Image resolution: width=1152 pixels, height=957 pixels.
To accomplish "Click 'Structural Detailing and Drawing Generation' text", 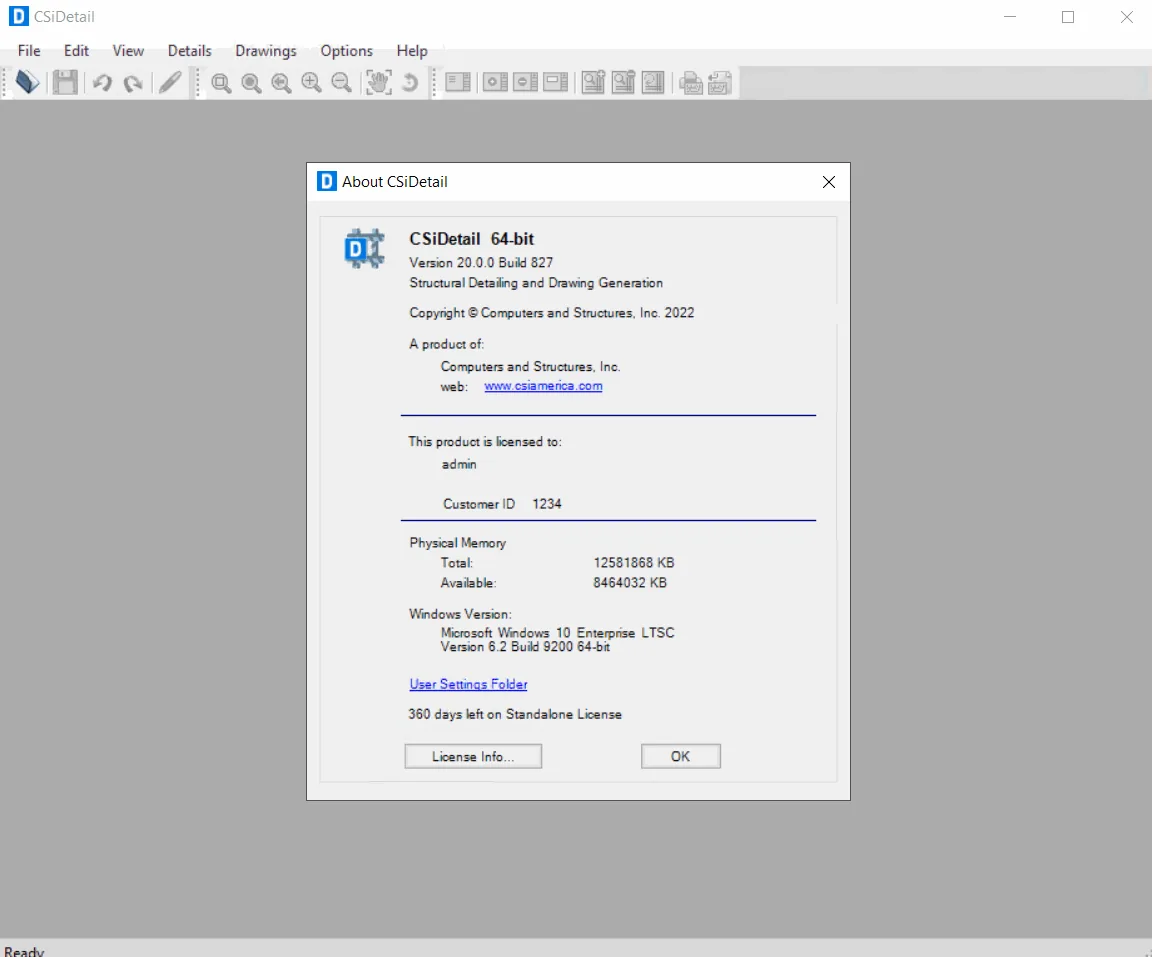I will (x=536, y=283).
